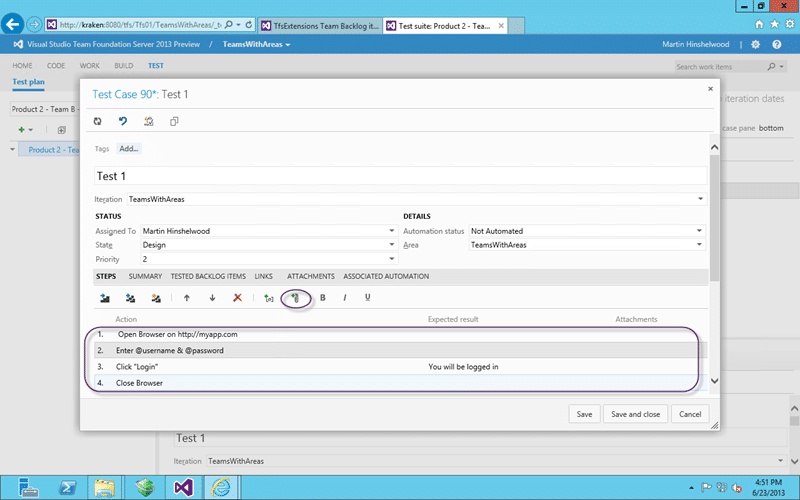Click the Add attachment paperclip icon
The height and width of the screenshot is (500, 800).
click(x=295, y=298)
